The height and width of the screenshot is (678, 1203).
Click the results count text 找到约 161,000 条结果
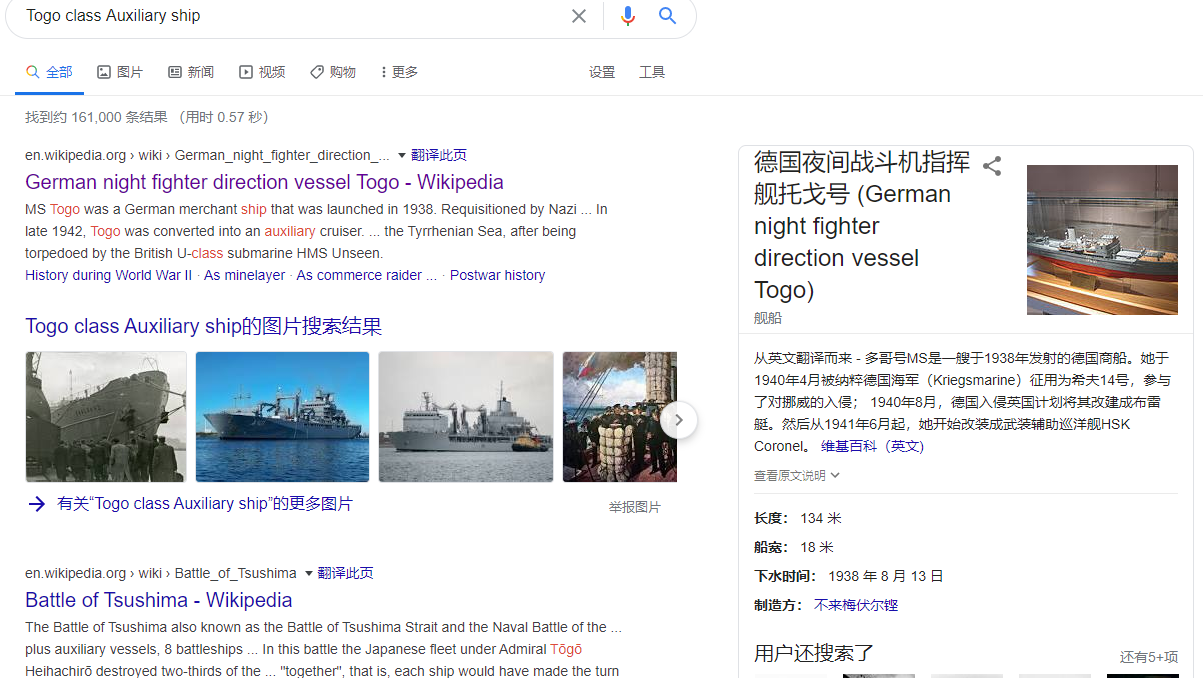pyautogui.click(x=96, y=117)
